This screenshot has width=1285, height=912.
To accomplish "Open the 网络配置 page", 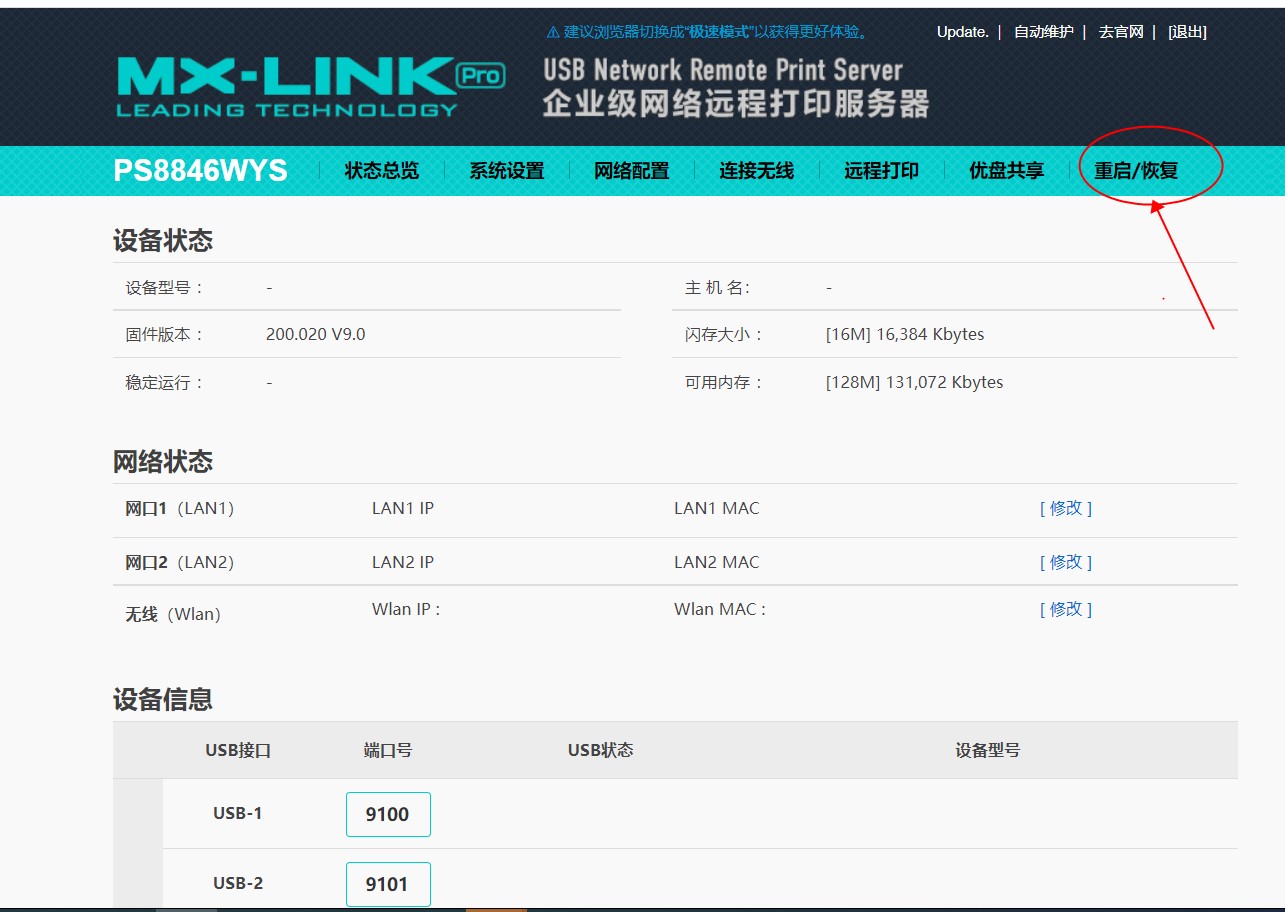I will (629, 170).
